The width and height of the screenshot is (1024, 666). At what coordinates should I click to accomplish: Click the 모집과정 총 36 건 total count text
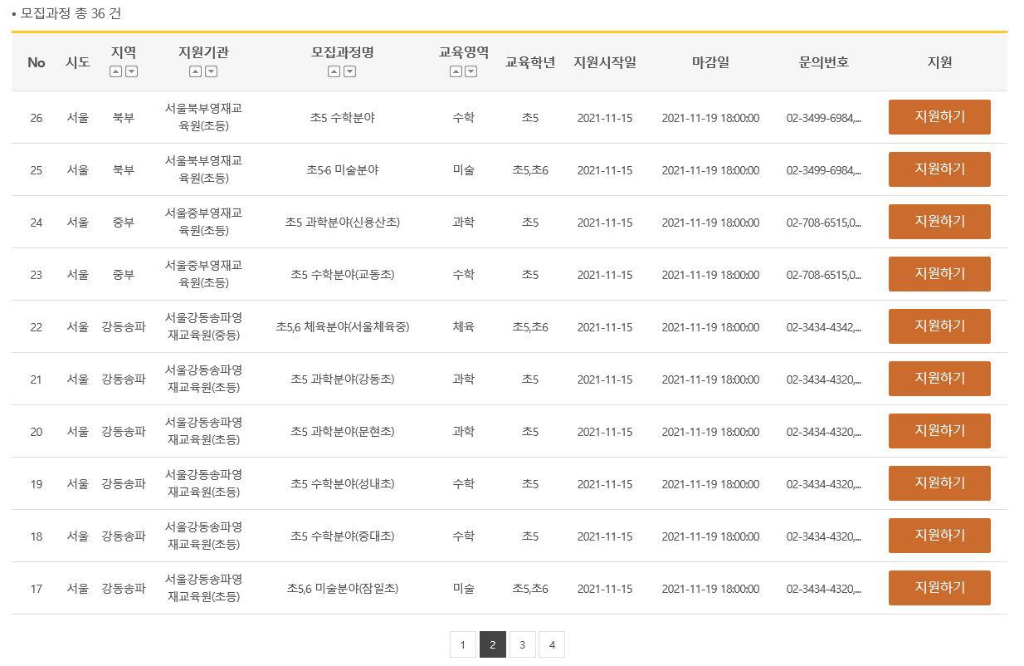pos(71,13)
